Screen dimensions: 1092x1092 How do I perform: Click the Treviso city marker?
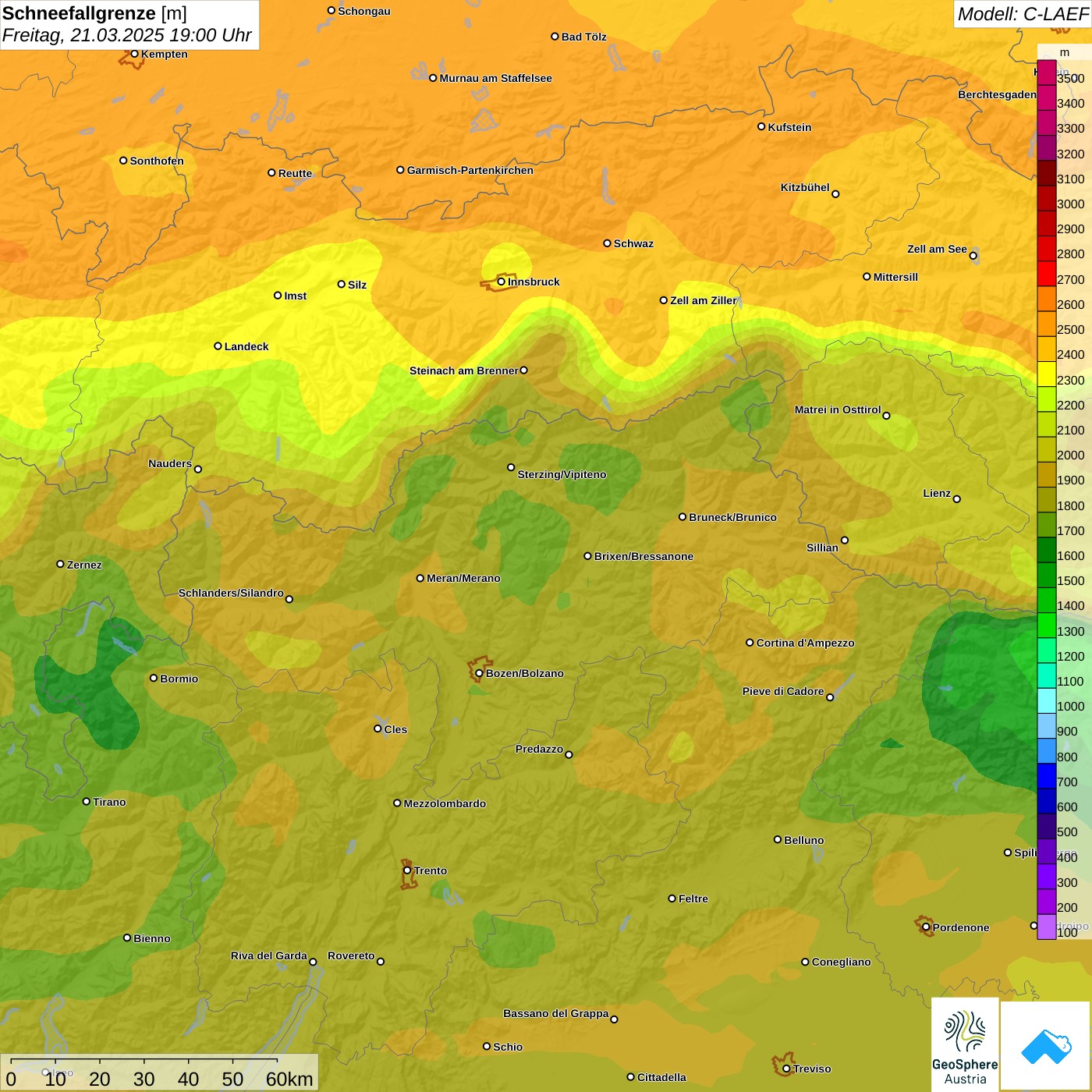point(786,1069)
